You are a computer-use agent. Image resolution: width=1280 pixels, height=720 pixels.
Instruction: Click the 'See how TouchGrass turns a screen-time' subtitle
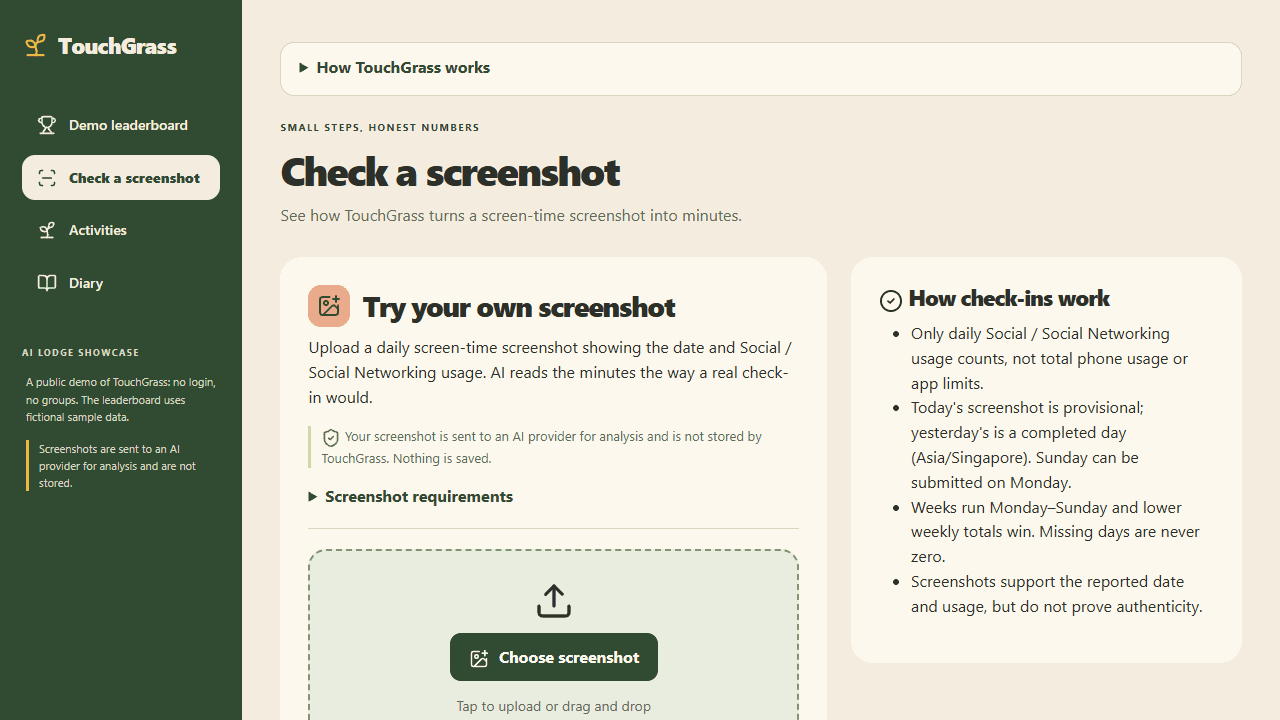pos(511,215)
